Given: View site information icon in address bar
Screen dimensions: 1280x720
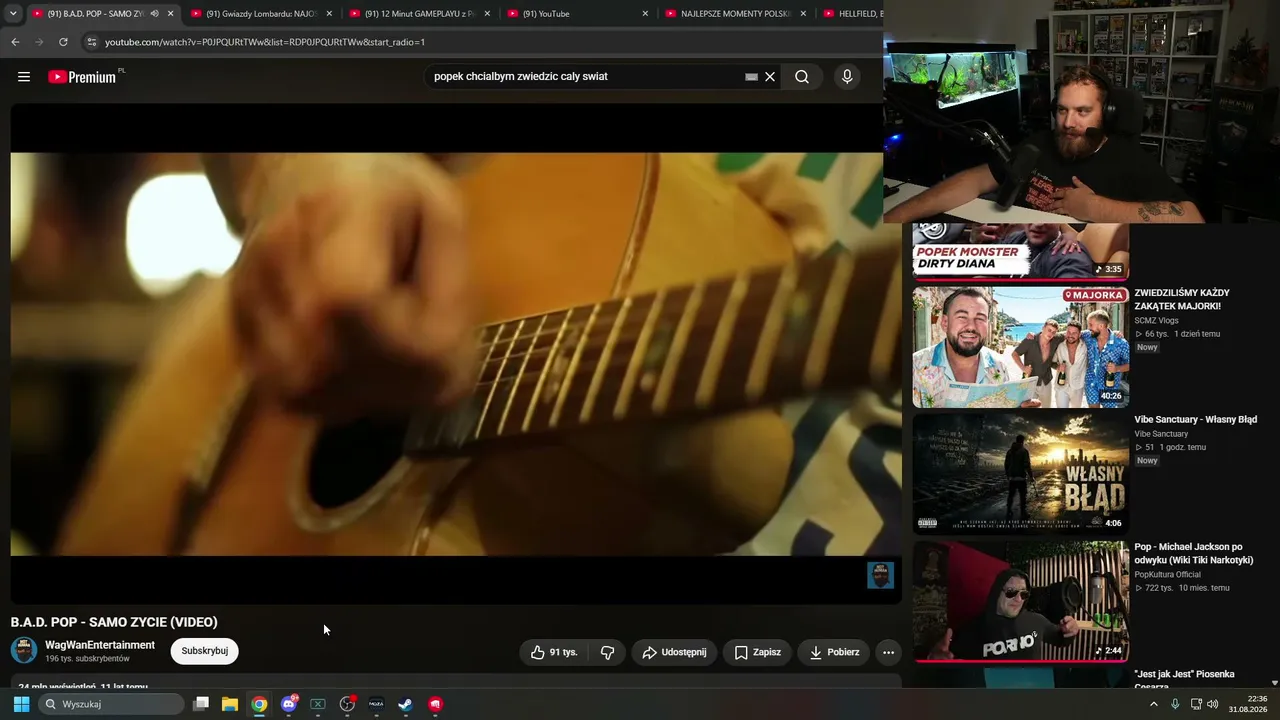Looking at the screenshot, I should tap(91, 42).
